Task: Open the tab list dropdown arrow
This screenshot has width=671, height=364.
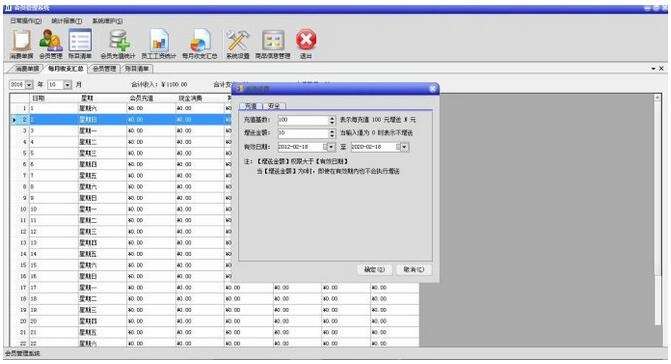Action: coord(653,68)
